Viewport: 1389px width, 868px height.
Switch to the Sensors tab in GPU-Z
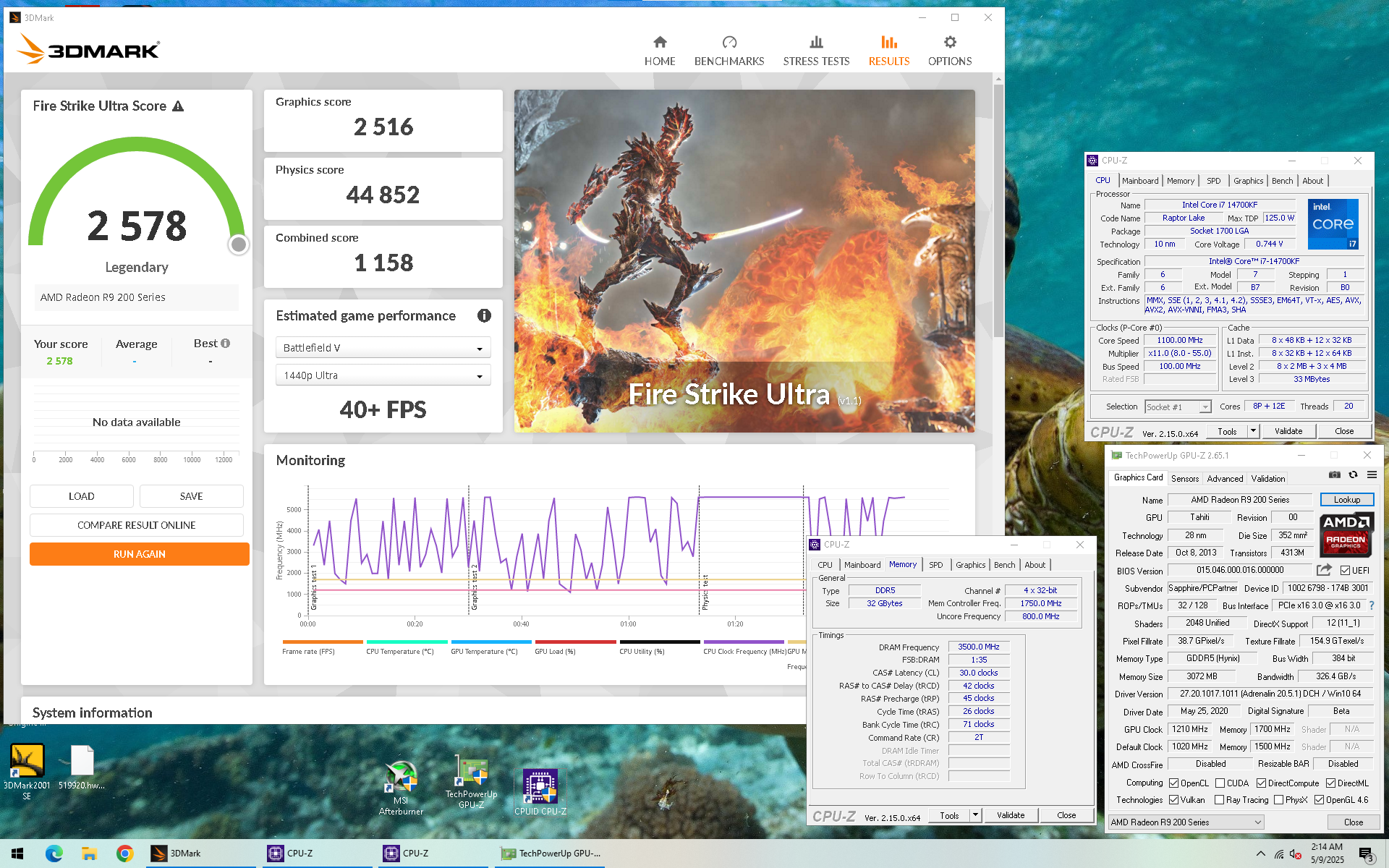(1184, 478)
